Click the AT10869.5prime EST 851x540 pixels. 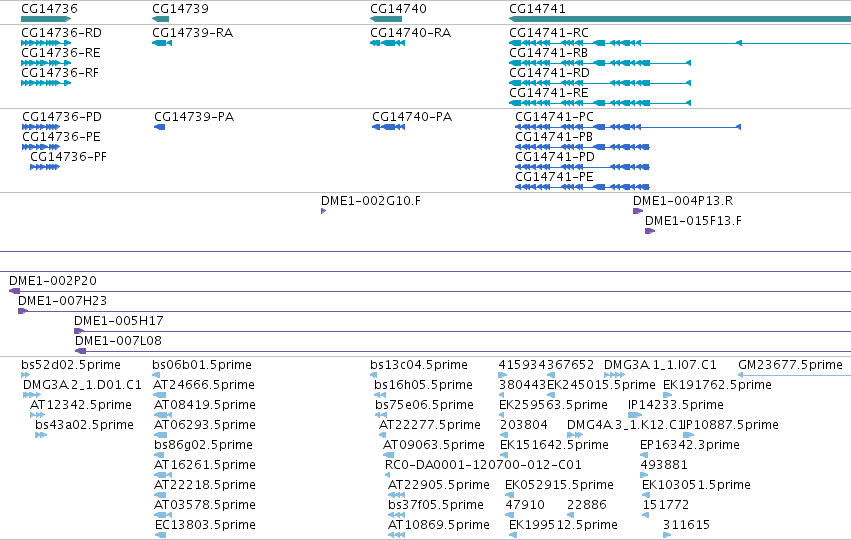click(x=439, y=525)
